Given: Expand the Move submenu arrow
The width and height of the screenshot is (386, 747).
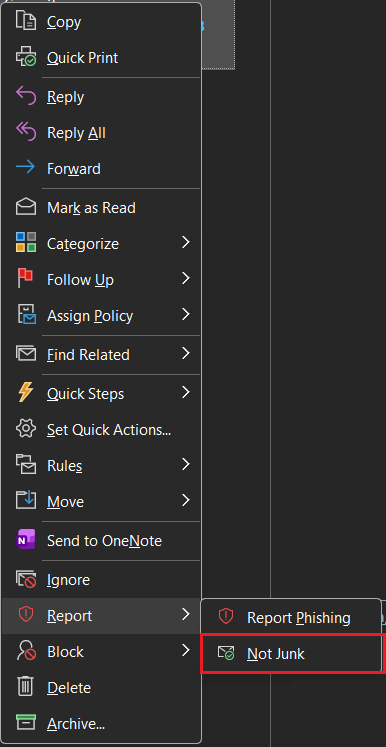Looking at the screenshot, I should coord(186,501).
